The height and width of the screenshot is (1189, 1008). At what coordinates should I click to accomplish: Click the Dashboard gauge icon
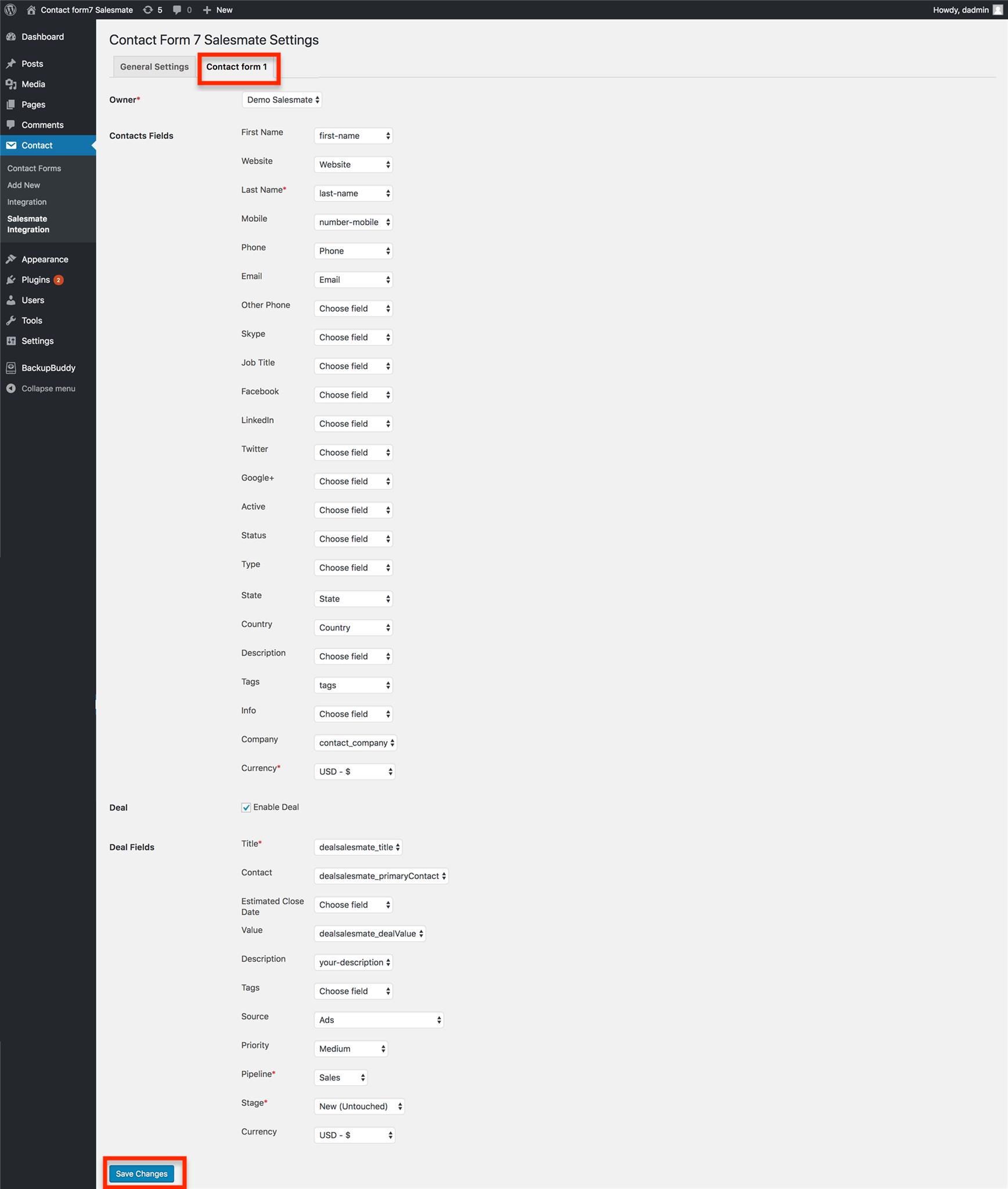pos(11,37)
